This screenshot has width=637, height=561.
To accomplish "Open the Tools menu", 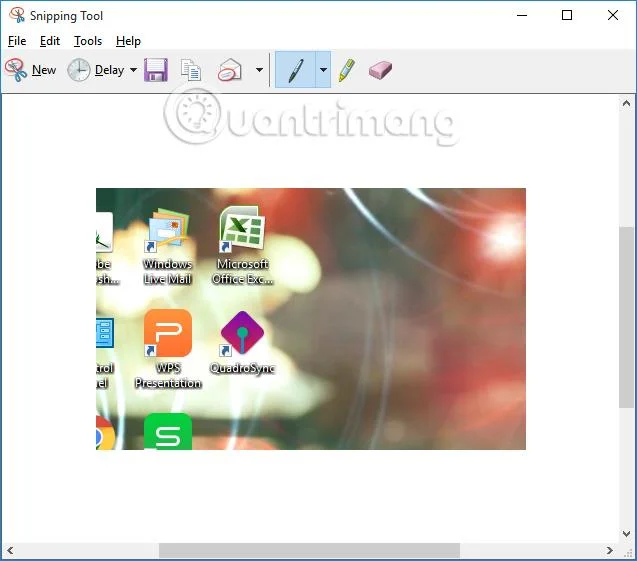I will tap(88, 41).
